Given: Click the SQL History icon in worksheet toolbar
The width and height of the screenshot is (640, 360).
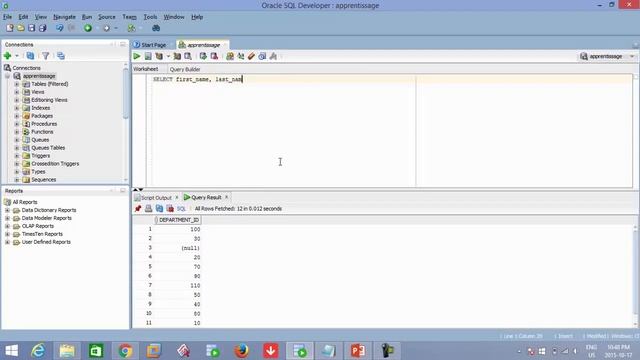Looking at the screenshot, I should 262,56.
